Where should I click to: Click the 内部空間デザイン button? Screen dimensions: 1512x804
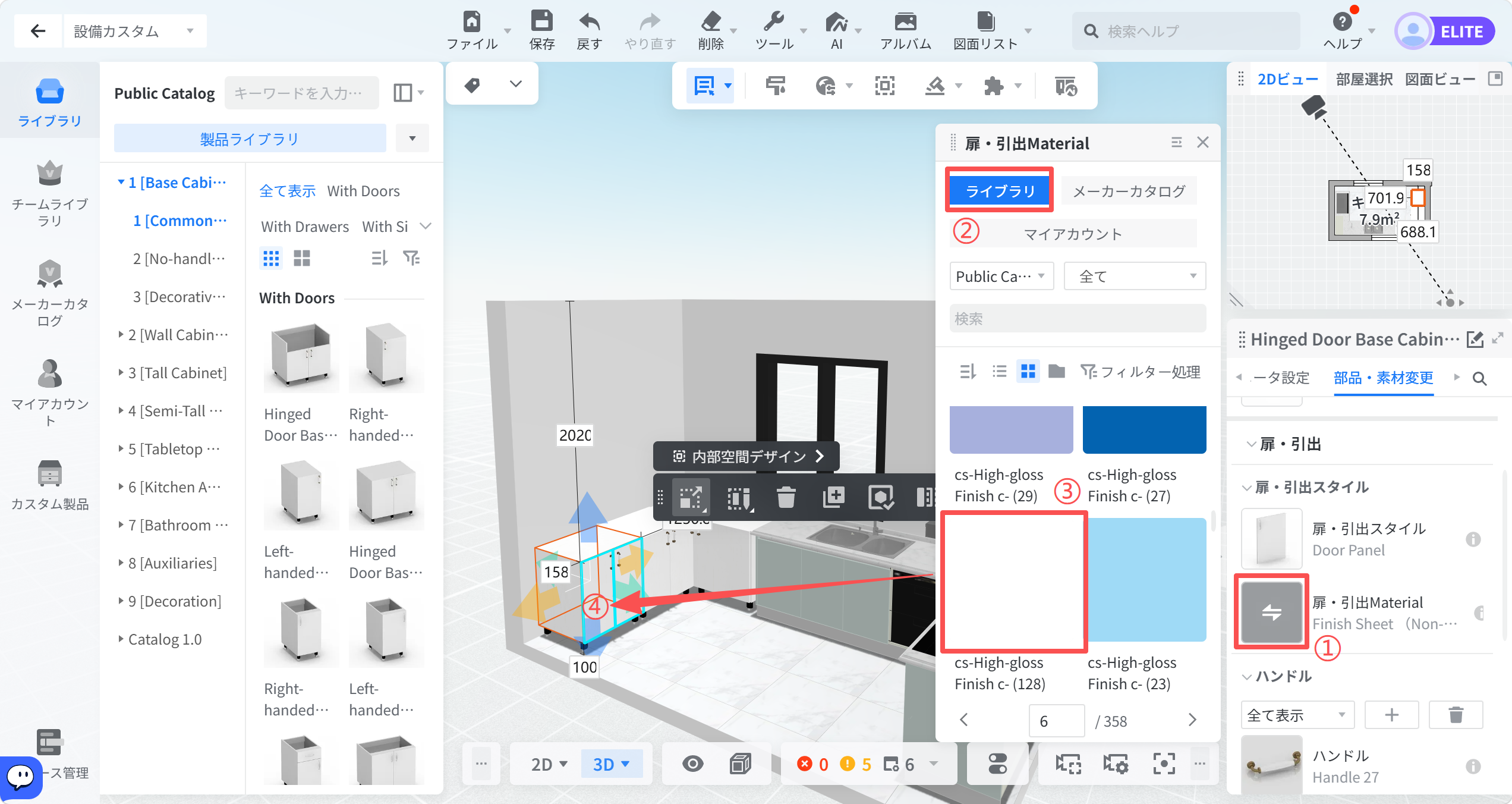tap(746, 456)
